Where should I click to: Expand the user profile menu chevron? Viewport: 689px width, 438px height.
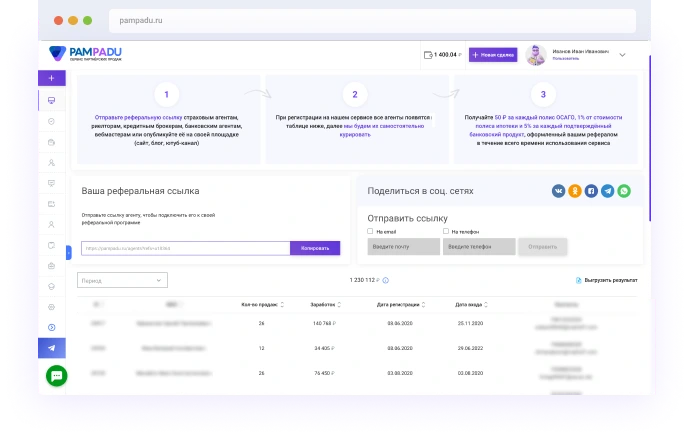click(x=622, y=55)
